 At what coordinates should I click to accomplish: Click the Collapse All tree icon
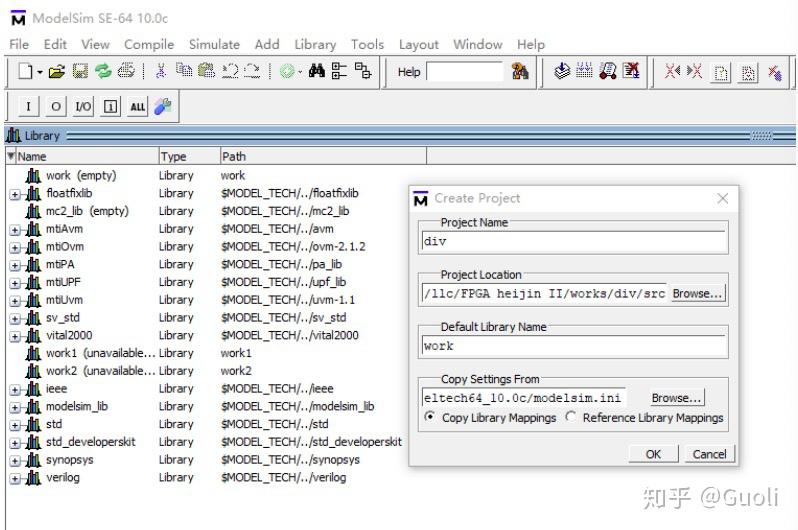point(339,71)
